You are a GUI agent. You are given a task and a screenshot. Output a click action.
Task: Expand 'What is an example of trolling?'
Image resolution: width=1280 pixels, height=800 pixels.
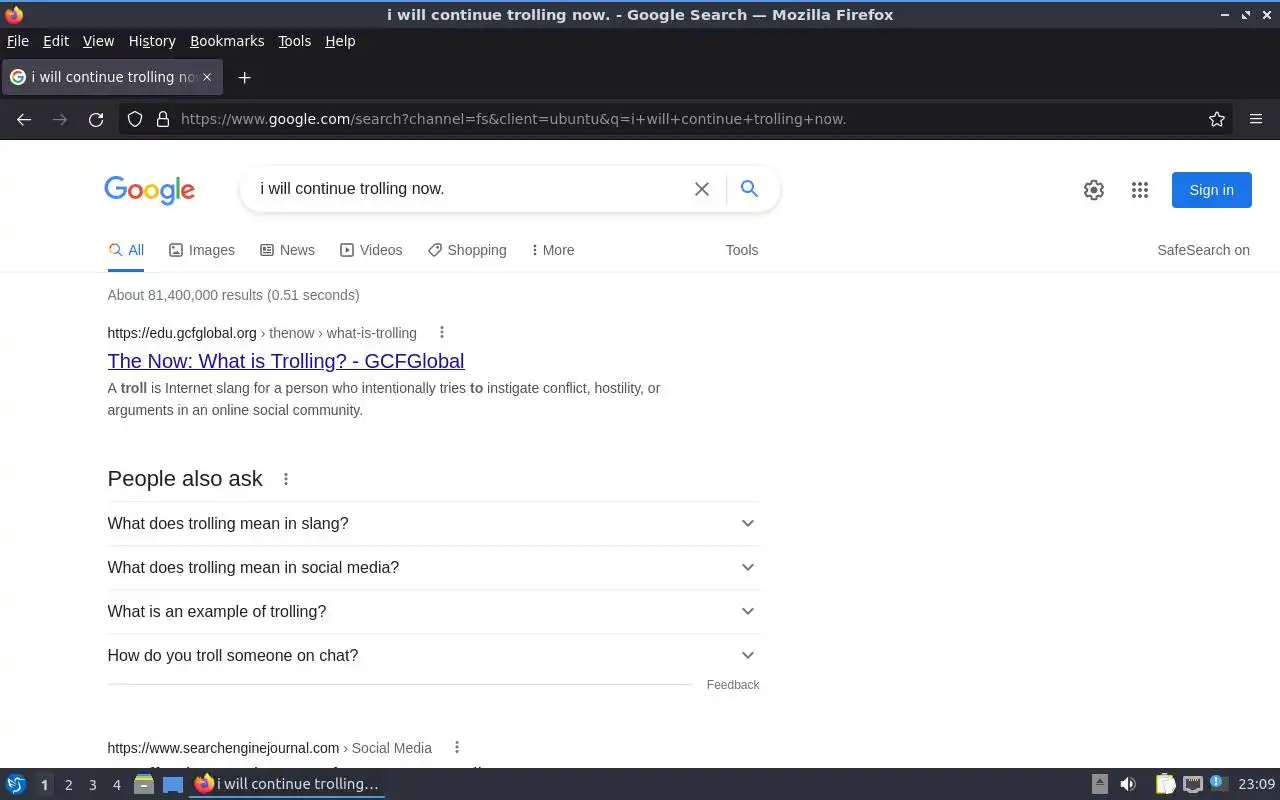coord(433,612)
